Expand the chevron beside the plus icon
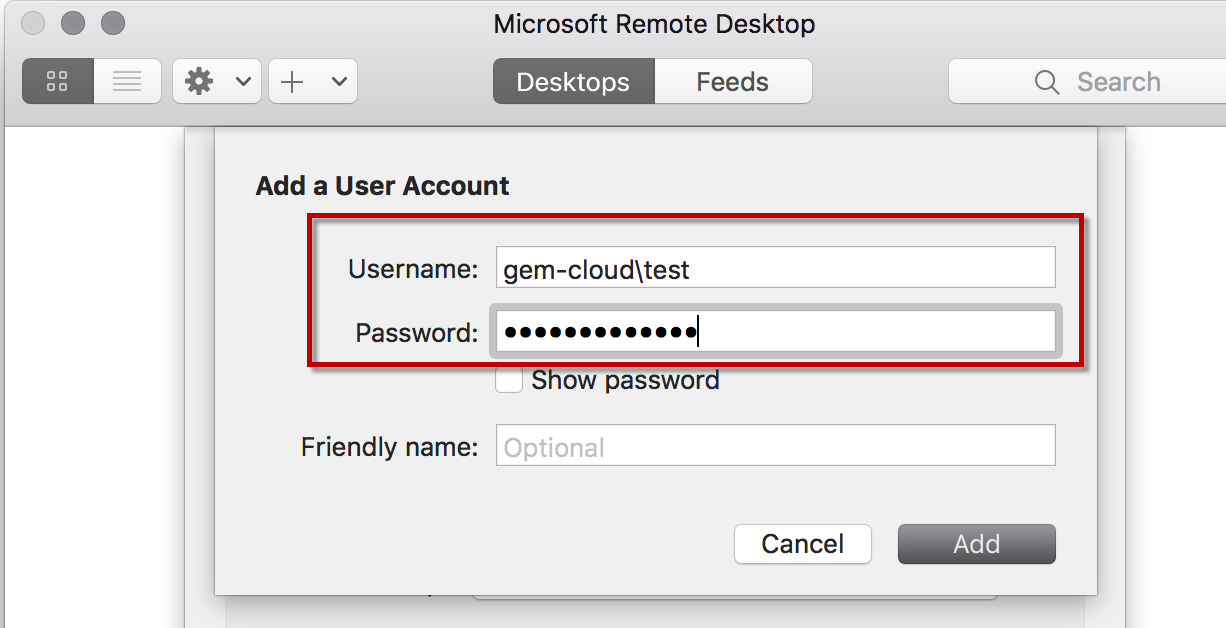1226x628 pixels. click(339, 82)
